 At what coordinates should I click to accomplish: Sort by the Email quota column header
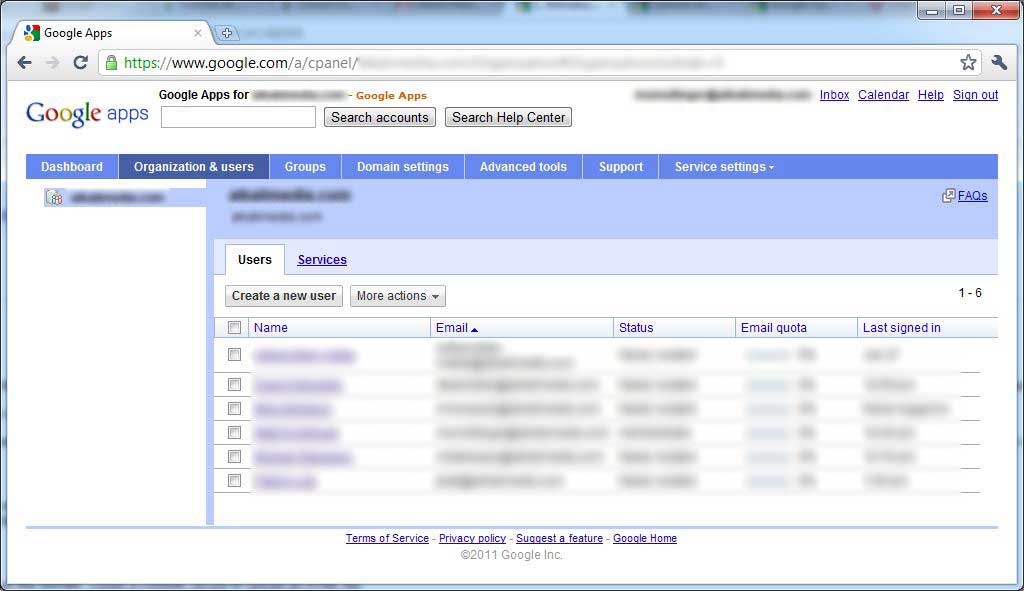pos(774,328)
